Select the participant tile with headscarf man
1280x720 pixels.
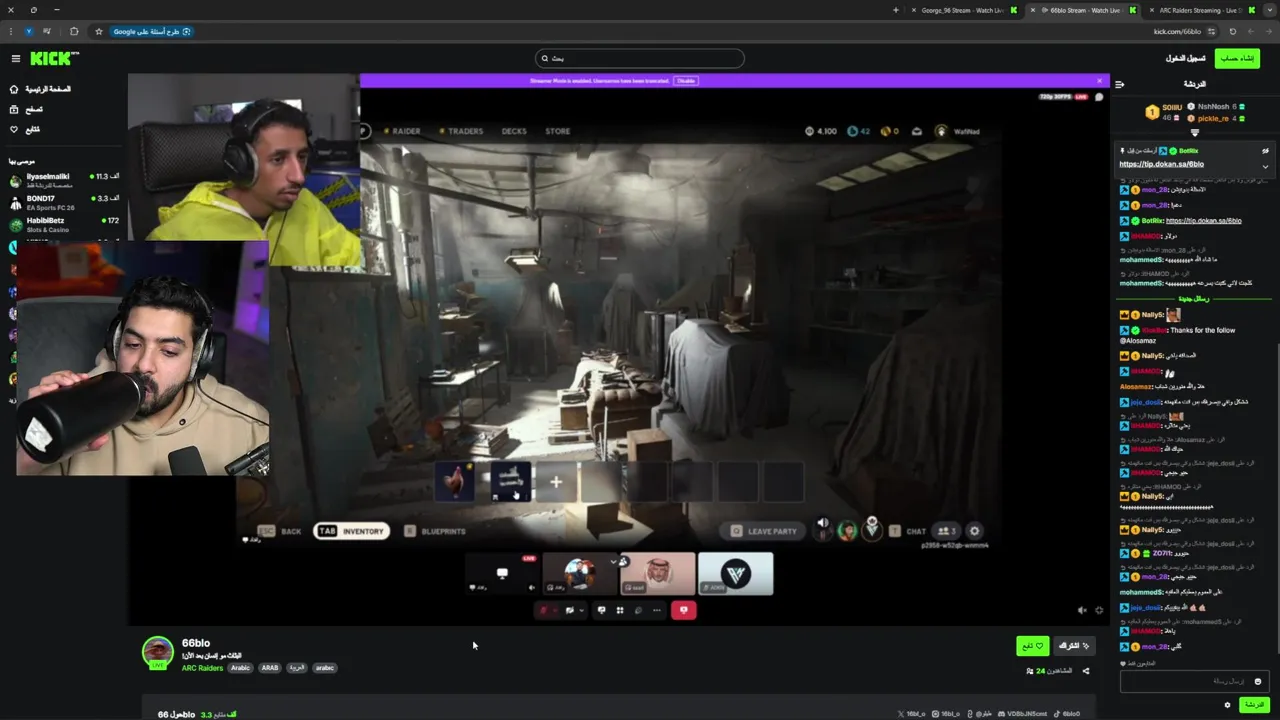[658, 574]
